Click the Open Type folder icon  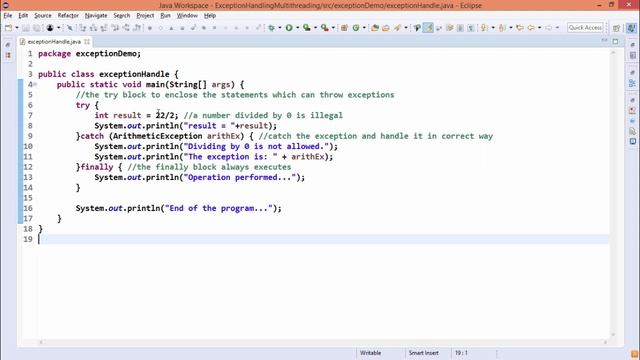(375, 28)
